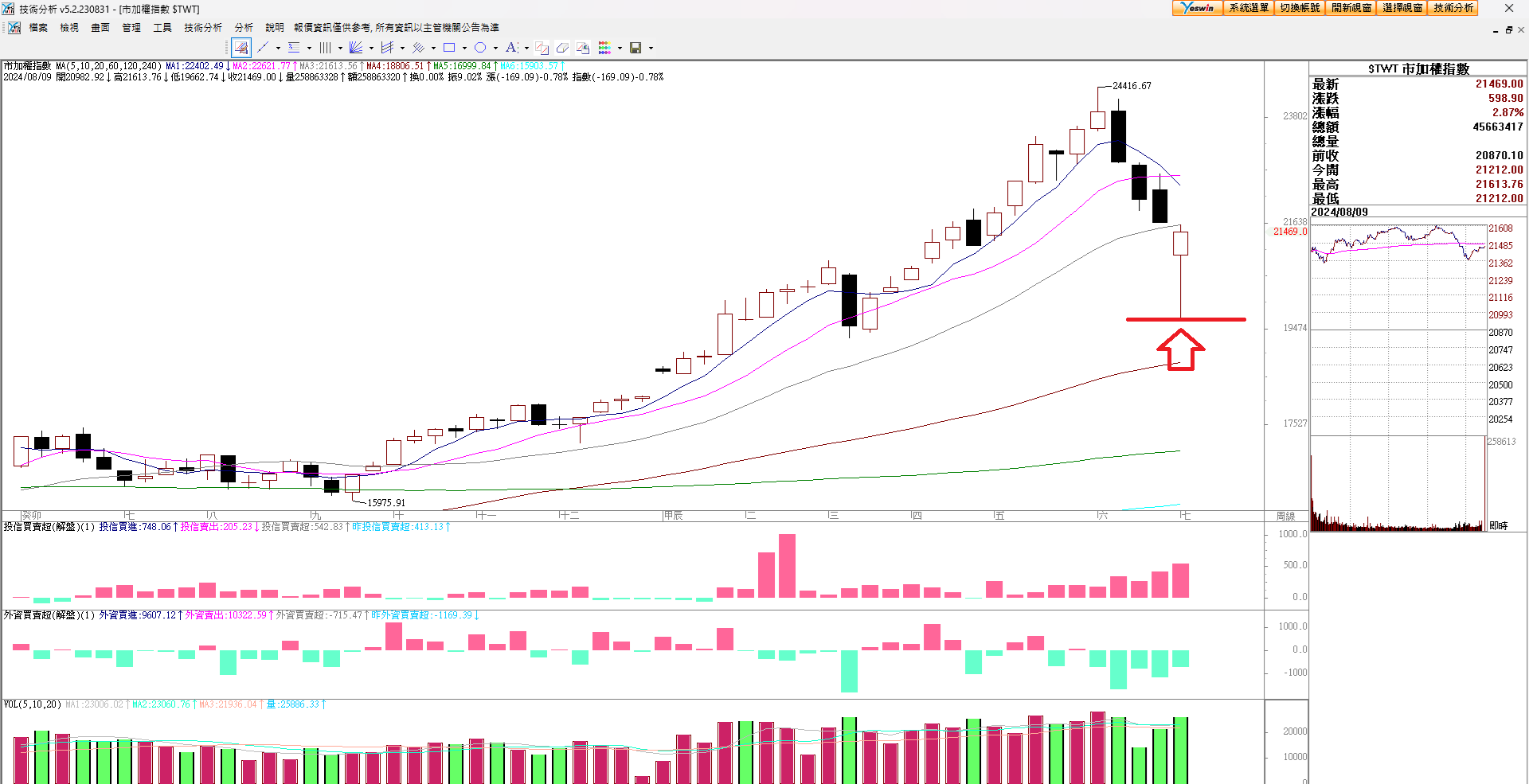The height and width of the screenshot is (784, 1529).
Task: Click the orange 技術分析 button
Action: [x=1453, y=8]
